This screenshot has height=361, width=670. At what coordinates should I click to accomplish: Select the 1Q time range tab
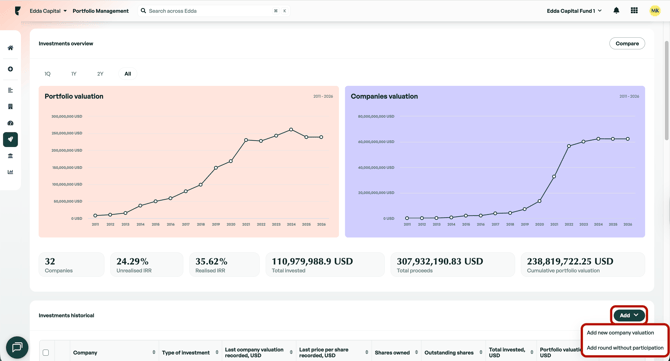coord(47,74)
